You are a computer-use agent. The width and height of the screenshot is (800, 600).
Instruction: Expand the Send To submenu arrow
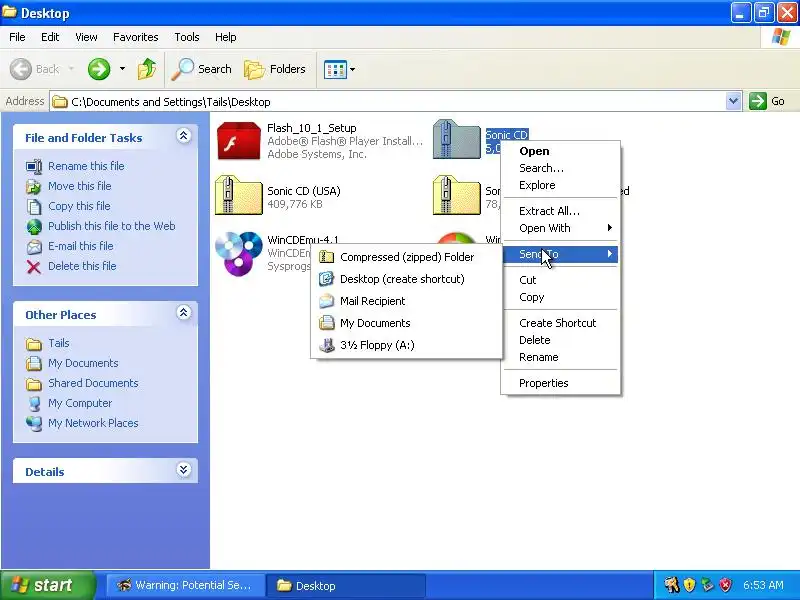coord(610,254)
